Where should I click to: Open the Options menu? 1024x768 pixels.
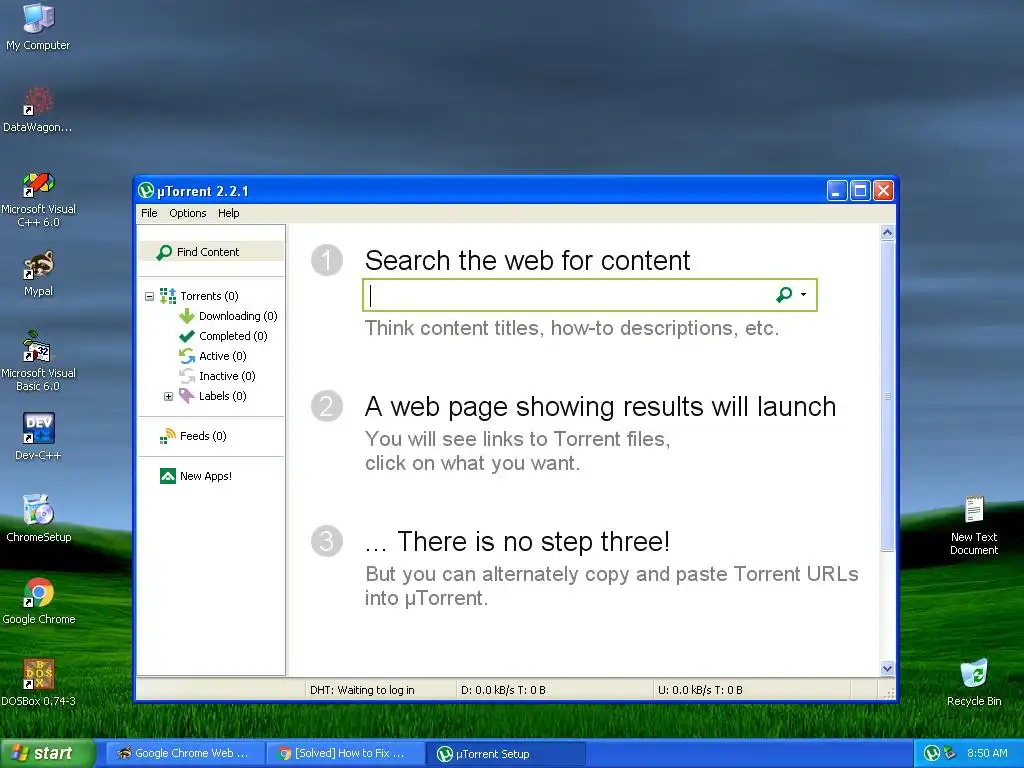tap(187, 213)
